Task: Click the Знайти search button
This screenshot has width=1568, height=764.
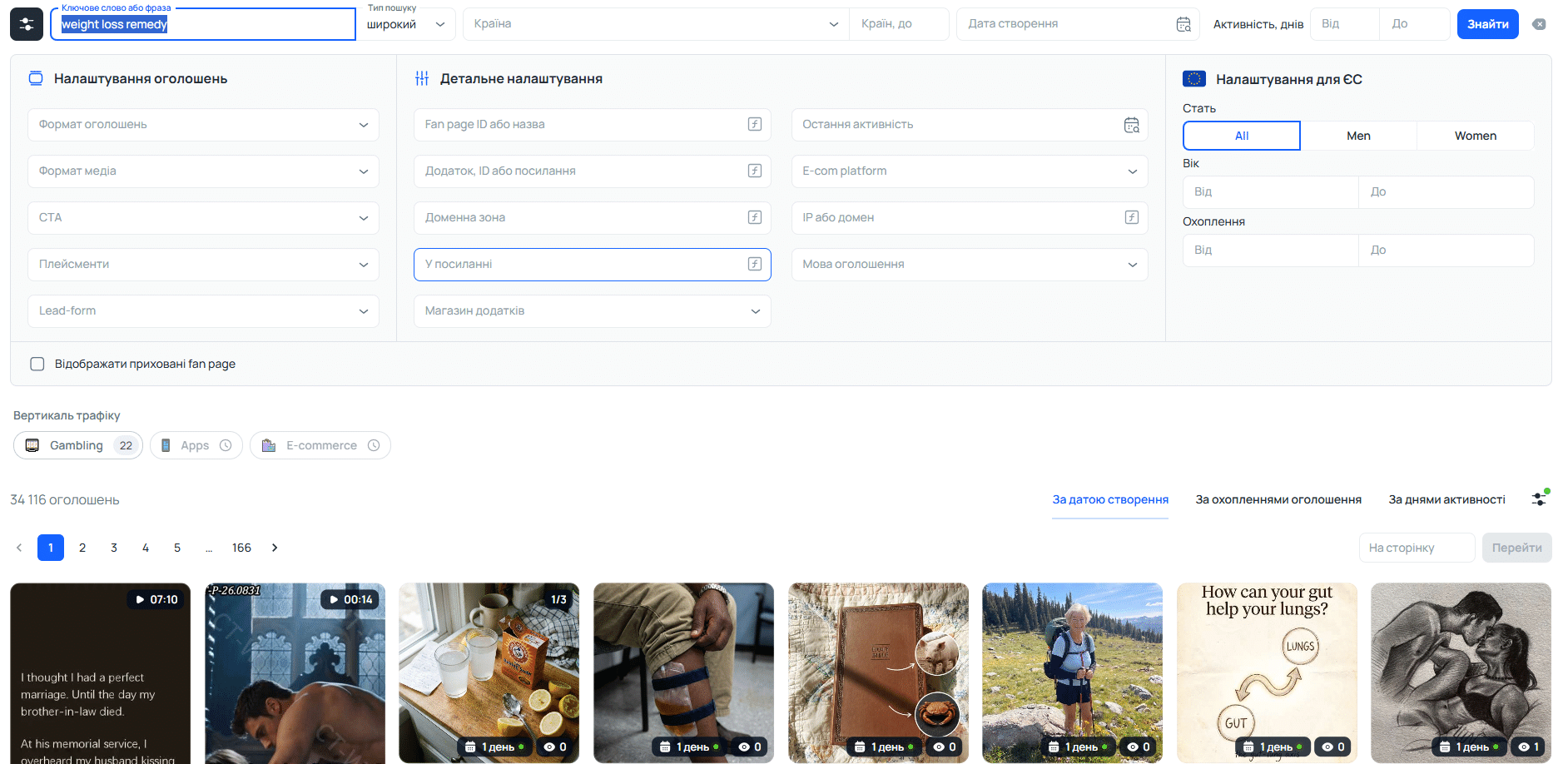Action: click(1487, 24)
